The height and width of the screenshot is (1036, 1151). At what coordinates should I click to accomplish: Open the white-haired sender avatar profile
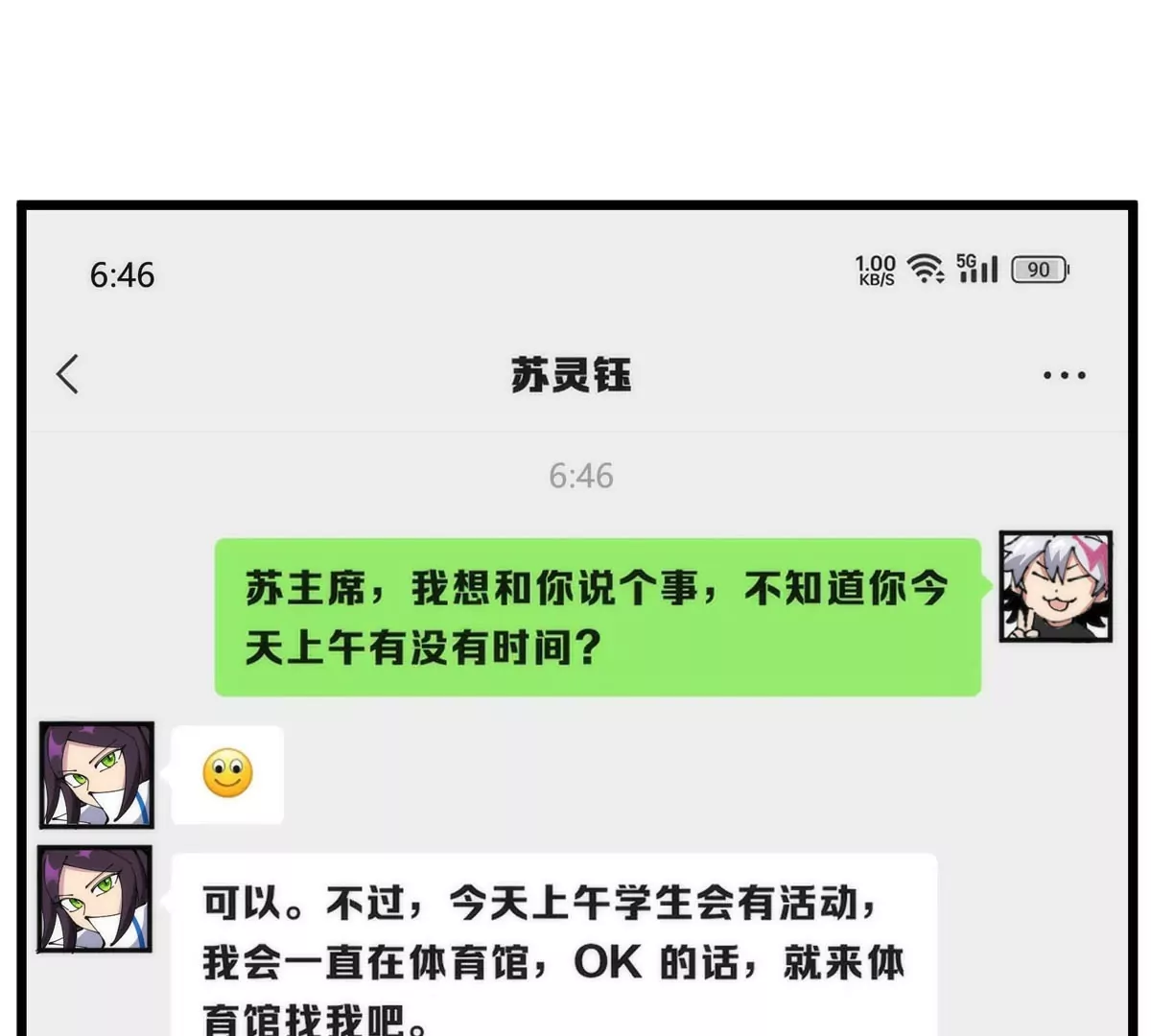point(1056,586)
